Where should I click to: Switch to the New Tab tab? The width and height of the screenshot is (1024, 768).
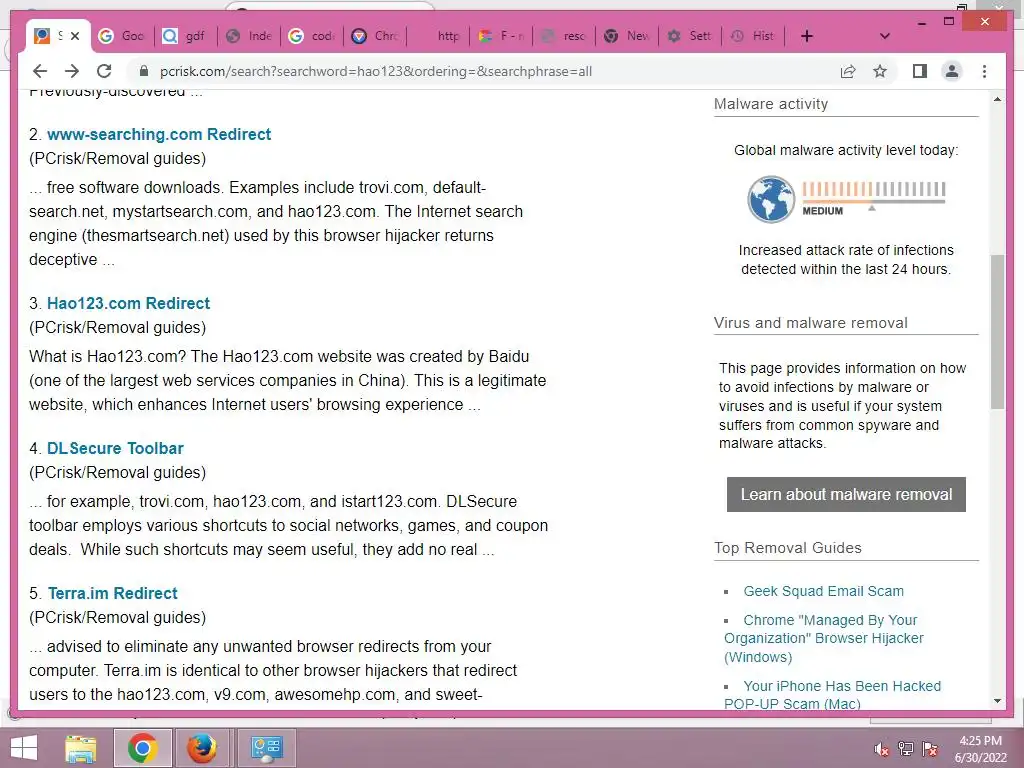(x=628, y=36)
